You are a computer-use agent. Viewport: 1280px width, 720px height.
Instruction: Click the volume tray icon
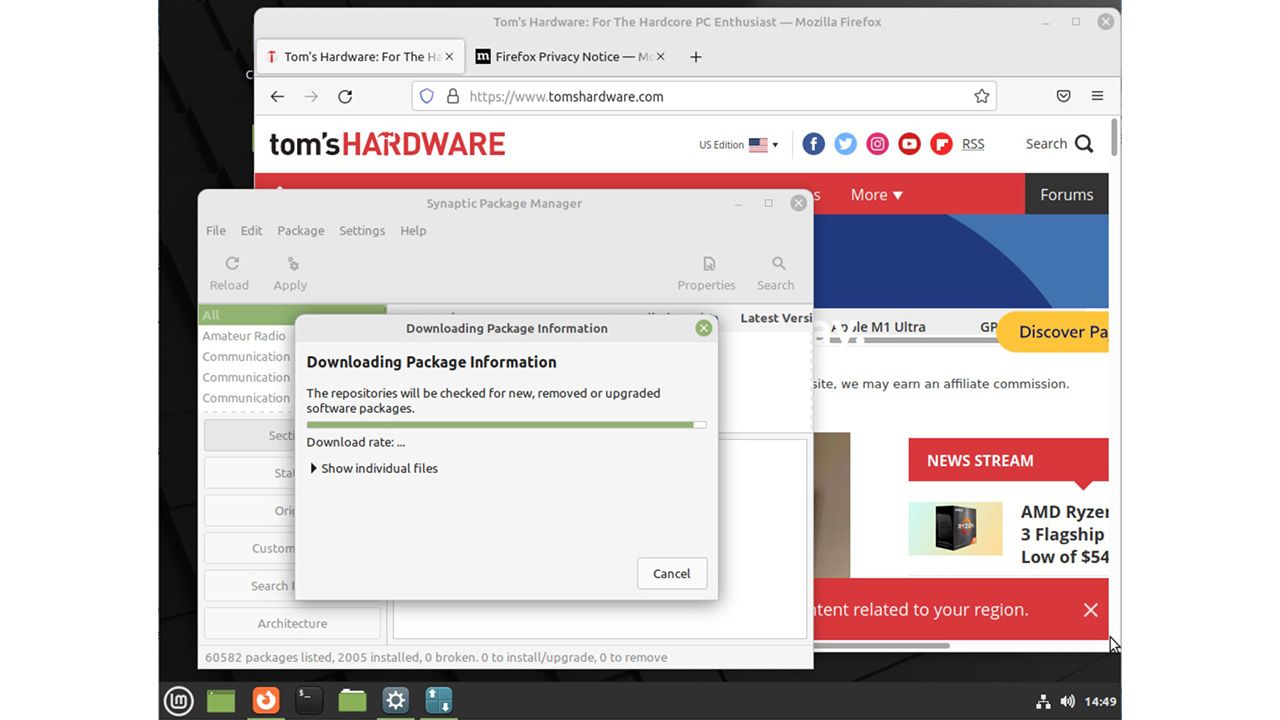(1067, 702)
